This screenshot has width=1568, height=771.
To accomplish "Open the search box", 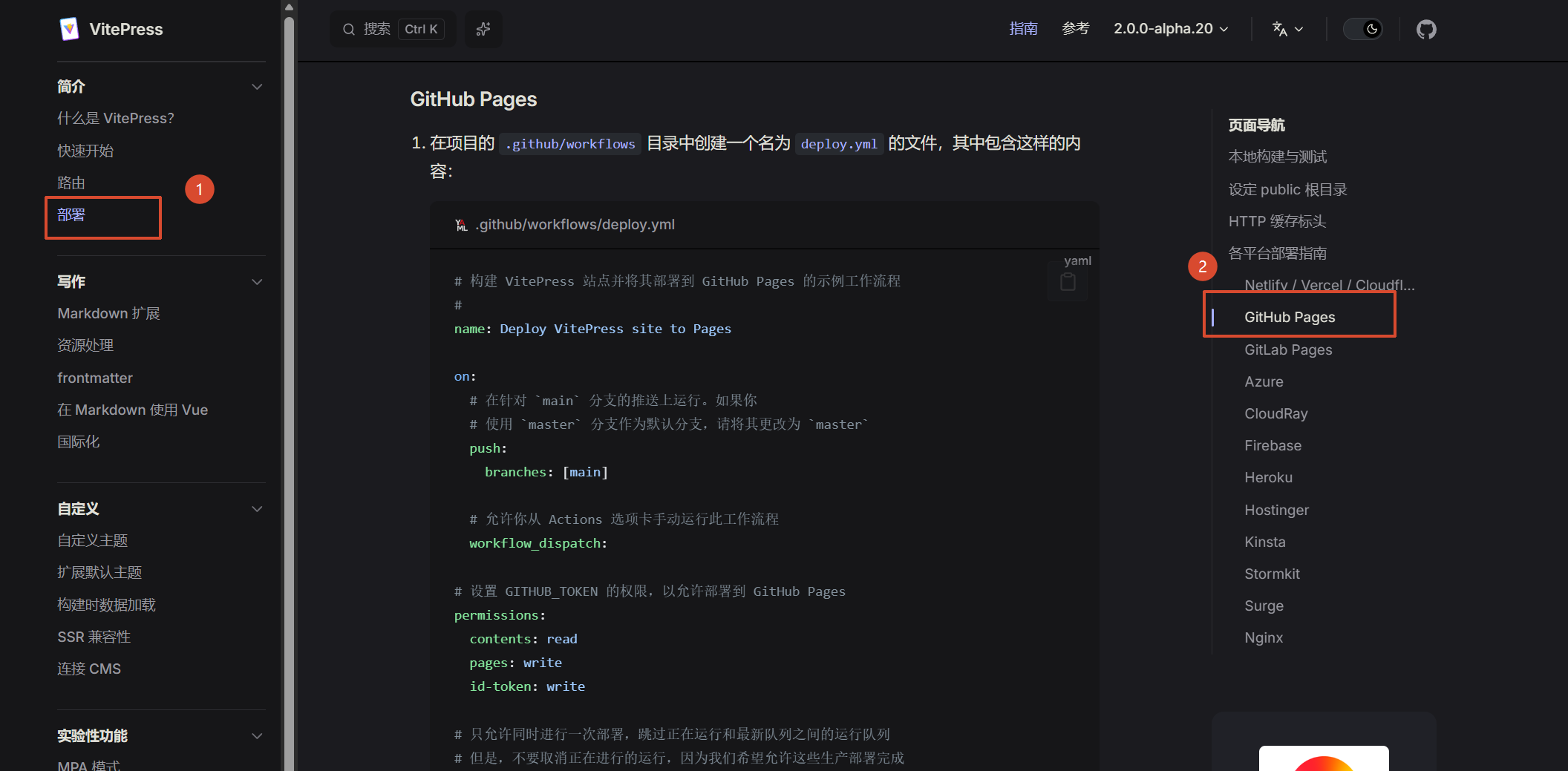I will coord(393,29).
